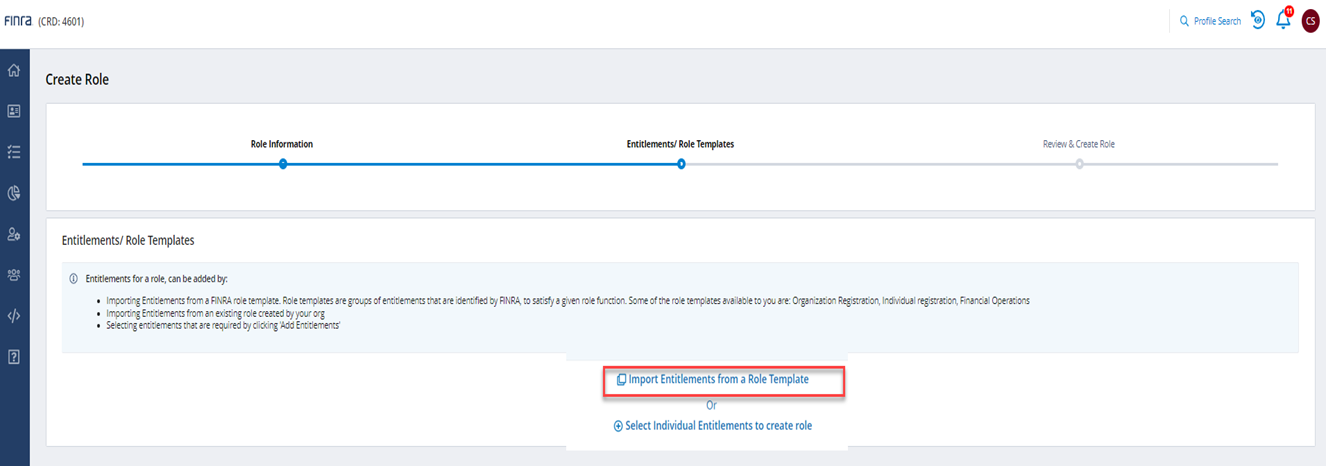This screenshot has width=1326, height=466.
Task: Go to Home via sidebar house icon
Action: coord(14,71)
